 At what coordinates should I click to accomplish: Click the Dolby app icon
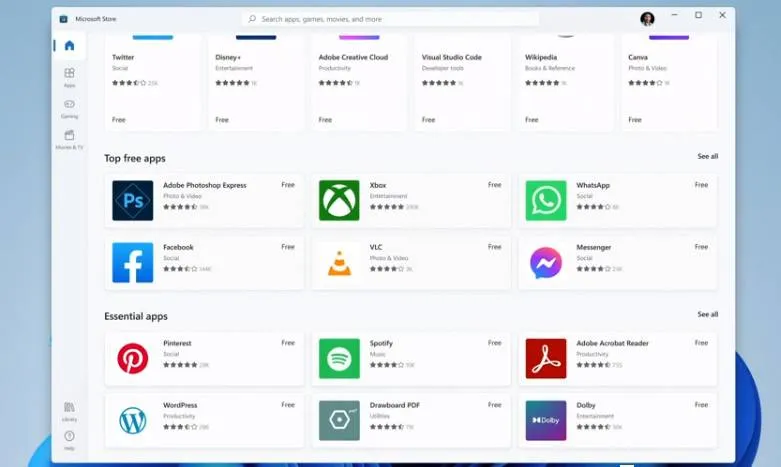point(546,421)
